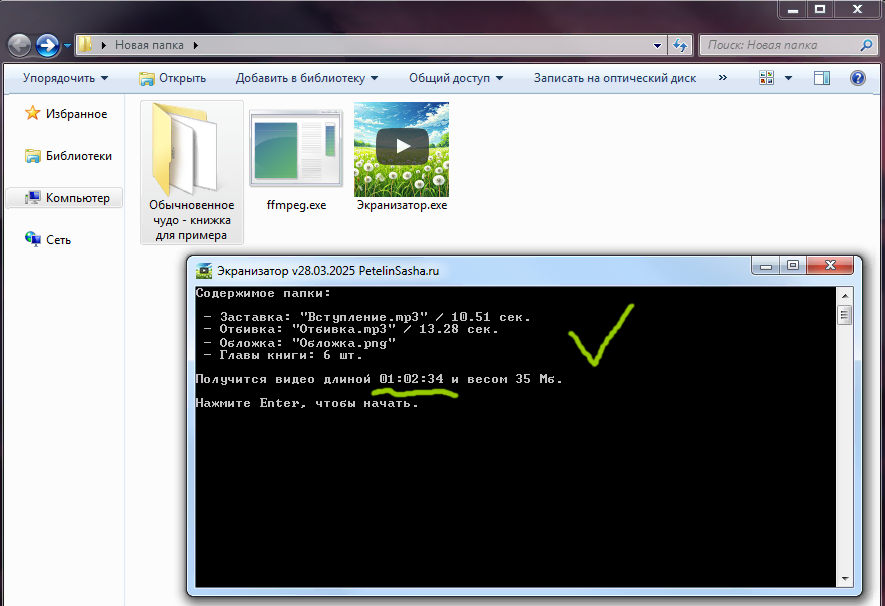Click the console window title bar icon
This screenshot has height=606, width=885.
click(204, 270)
